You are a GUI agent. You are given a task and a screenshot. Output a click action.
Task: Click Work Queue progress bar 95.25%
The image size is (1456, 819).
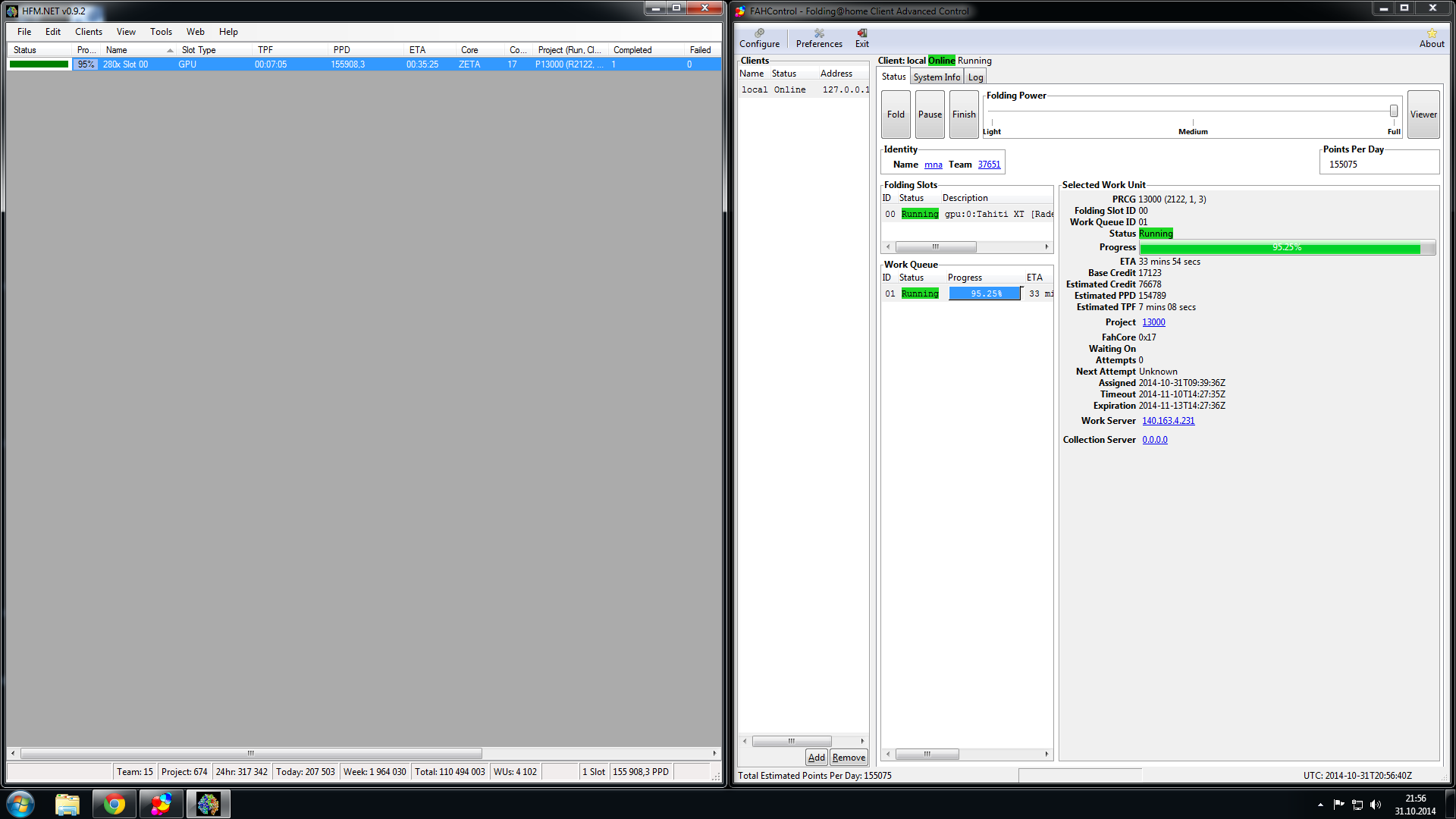click(985, 293)
